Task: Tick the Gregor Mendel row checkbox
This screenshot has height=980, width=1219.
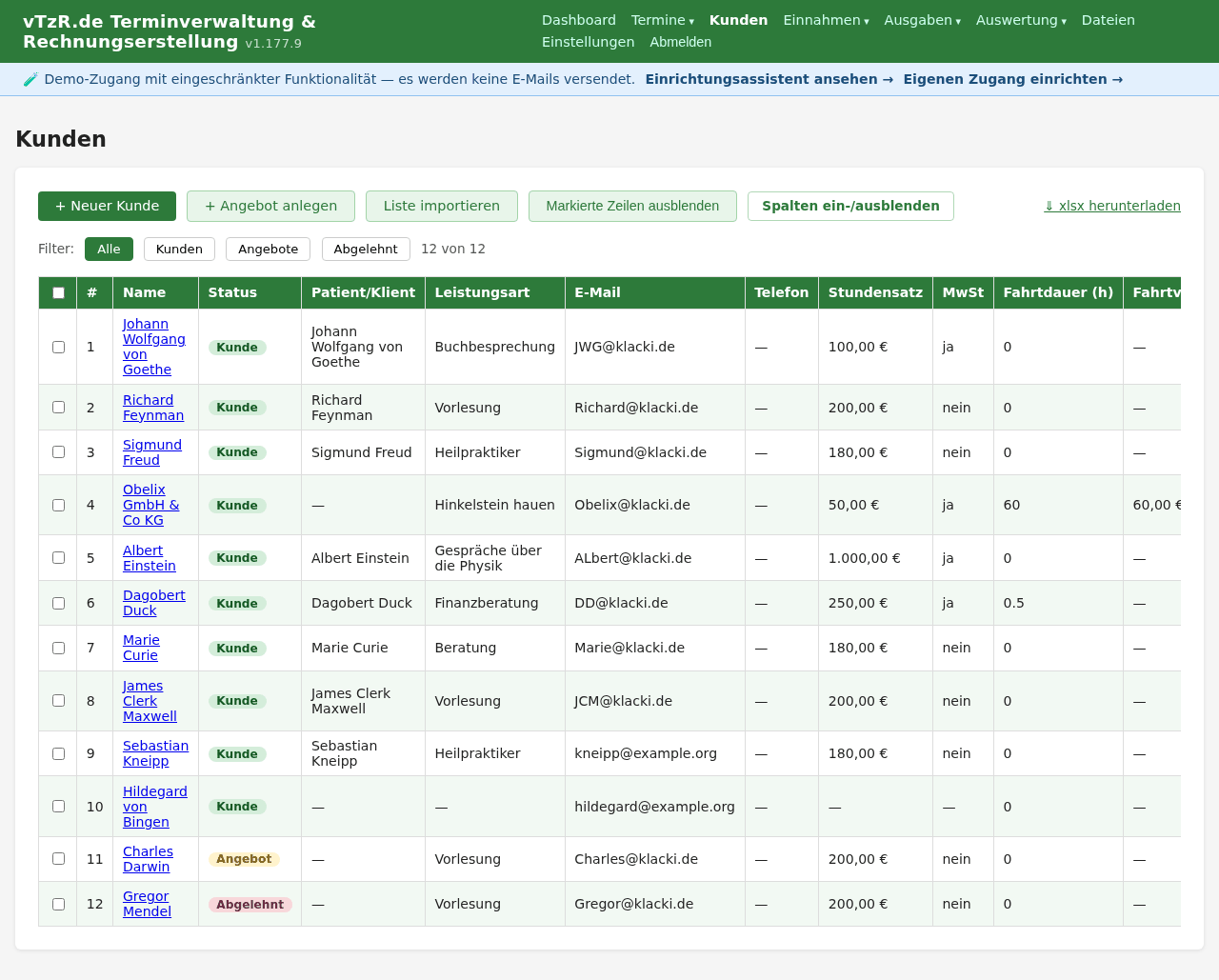Action: (58, 904)
